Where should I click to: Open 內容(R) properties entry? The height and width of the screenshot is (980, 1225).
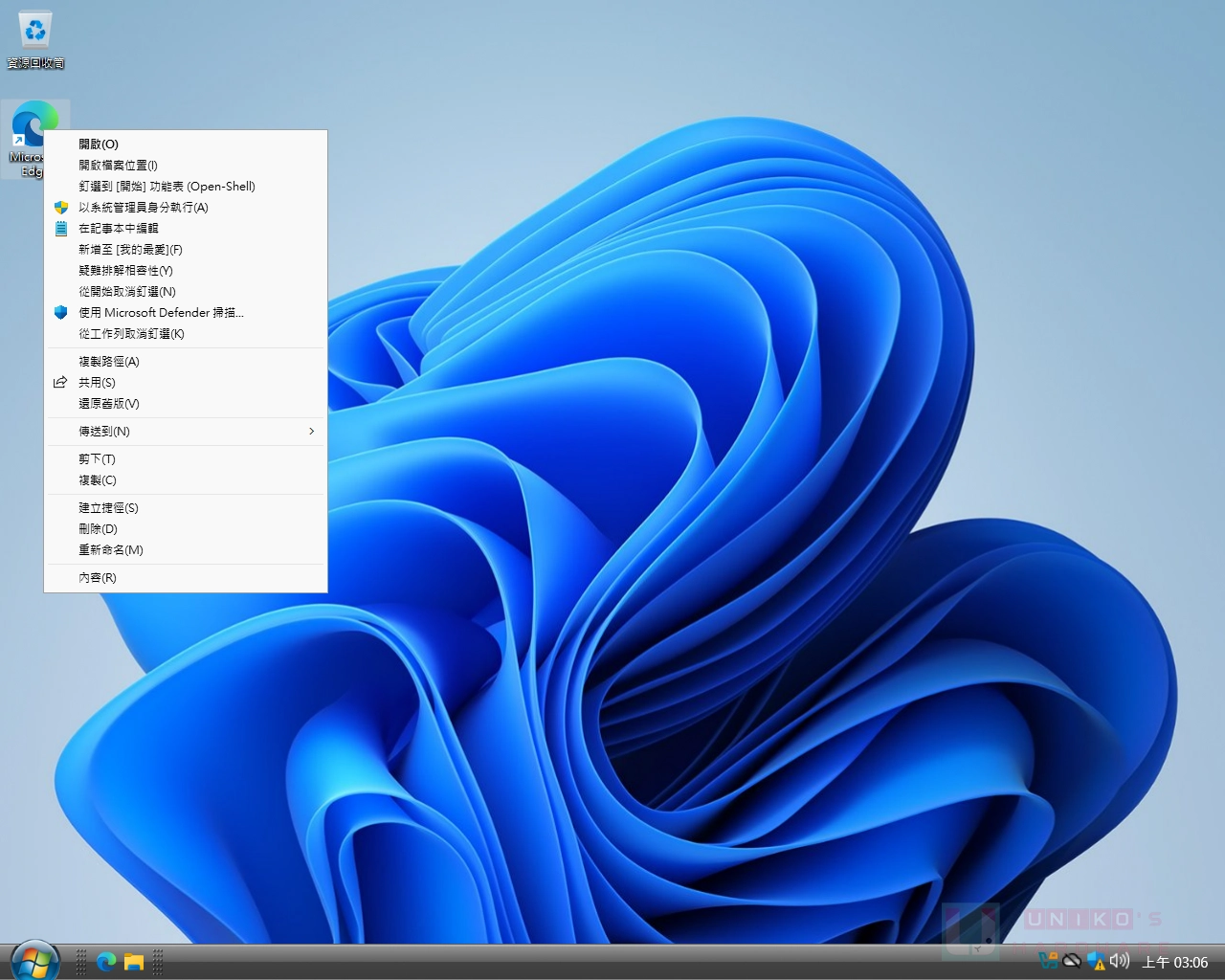click(x=186, y=577)
